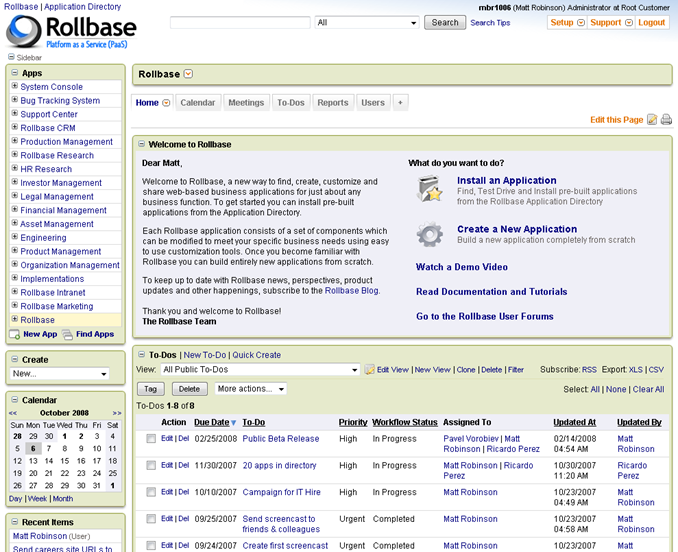Switch to the Reports tab

[x=333, y=103]
